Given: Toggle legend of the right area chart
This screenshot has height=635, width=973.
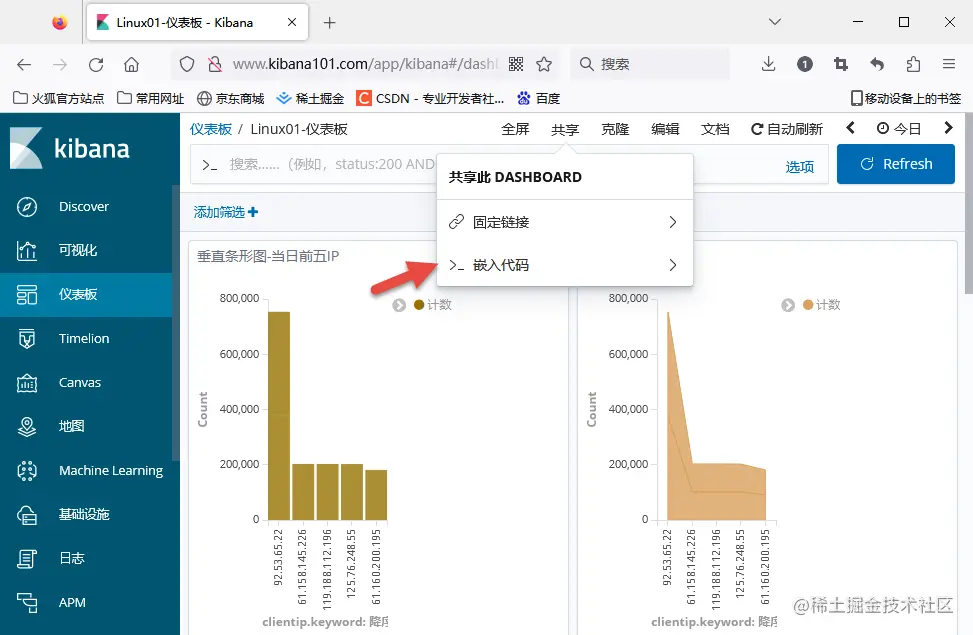Looking at the screenshot, I should click(788, 305).
